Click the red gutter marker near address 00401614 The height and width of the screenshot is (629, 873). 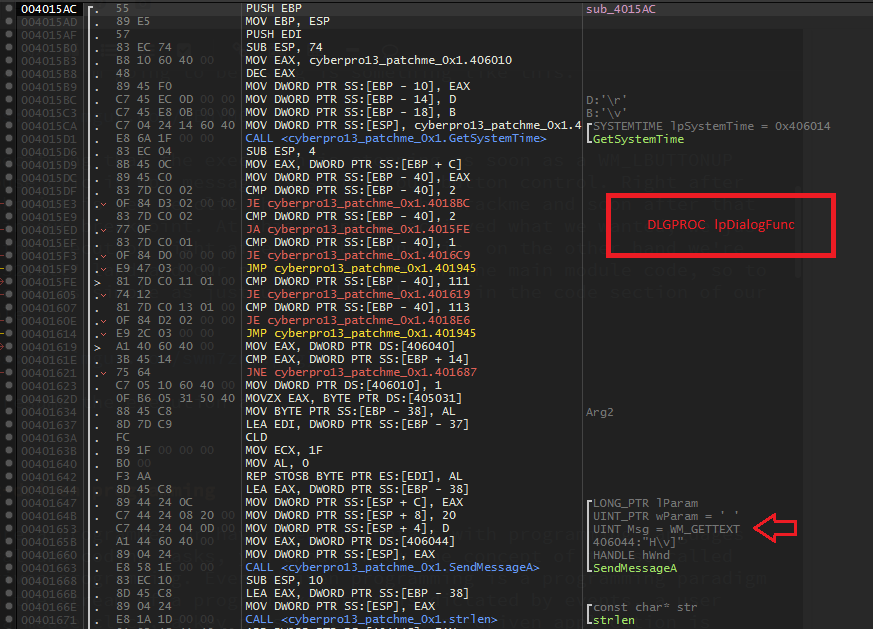(3, 333)
